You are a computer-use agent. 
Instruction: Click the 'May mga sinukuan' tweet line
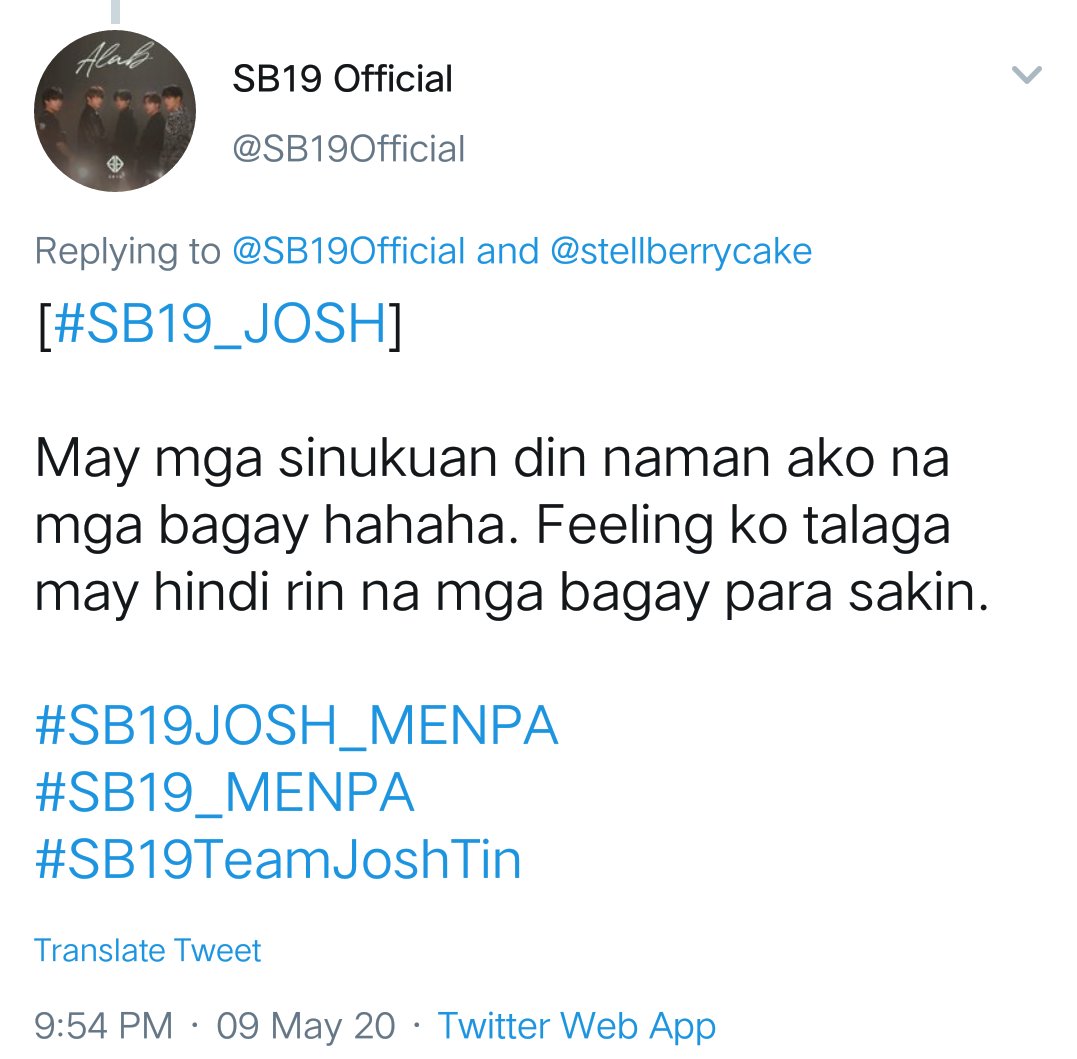coord(492,459)
